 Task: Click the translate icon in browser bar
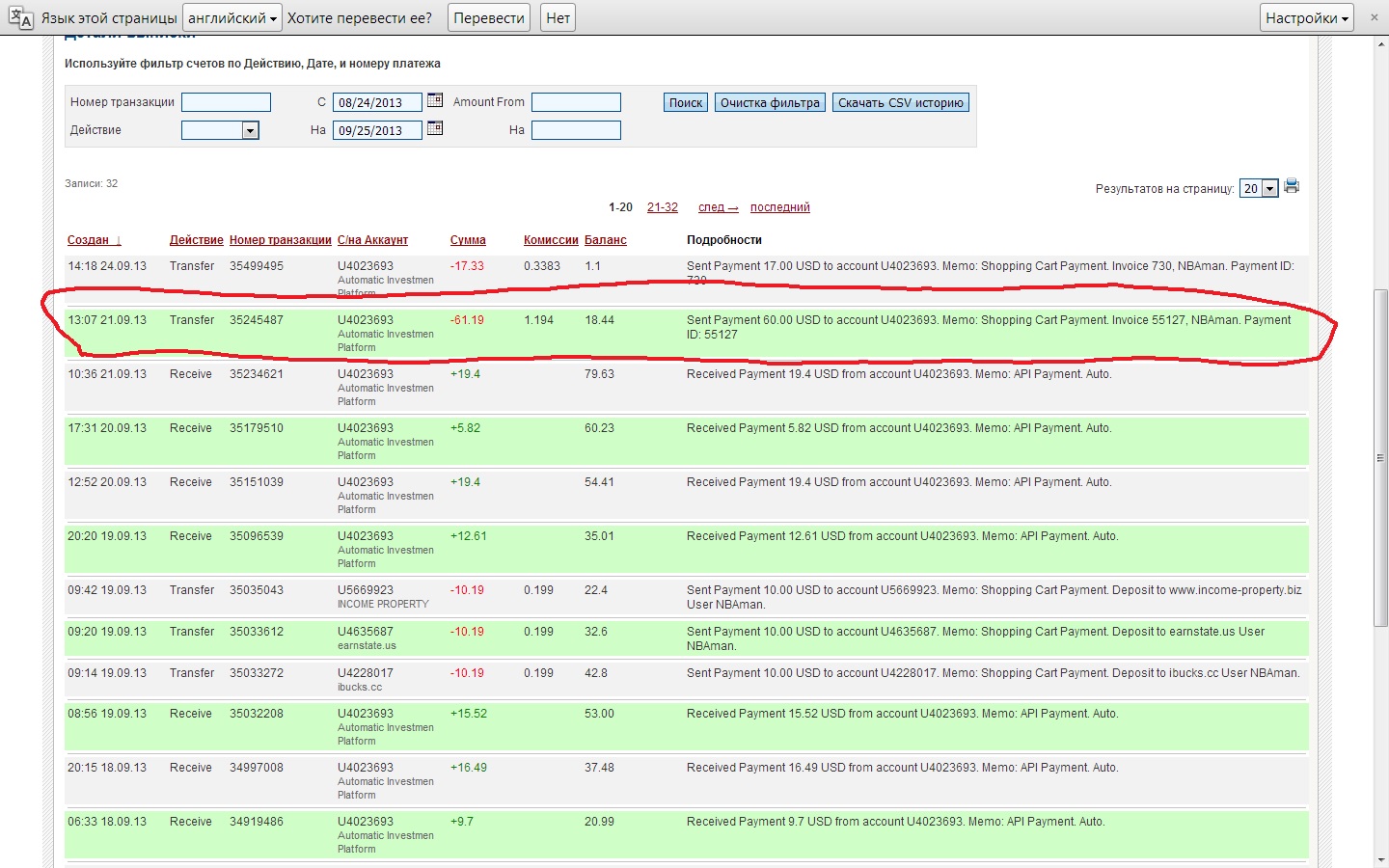(x=21, y=17)
